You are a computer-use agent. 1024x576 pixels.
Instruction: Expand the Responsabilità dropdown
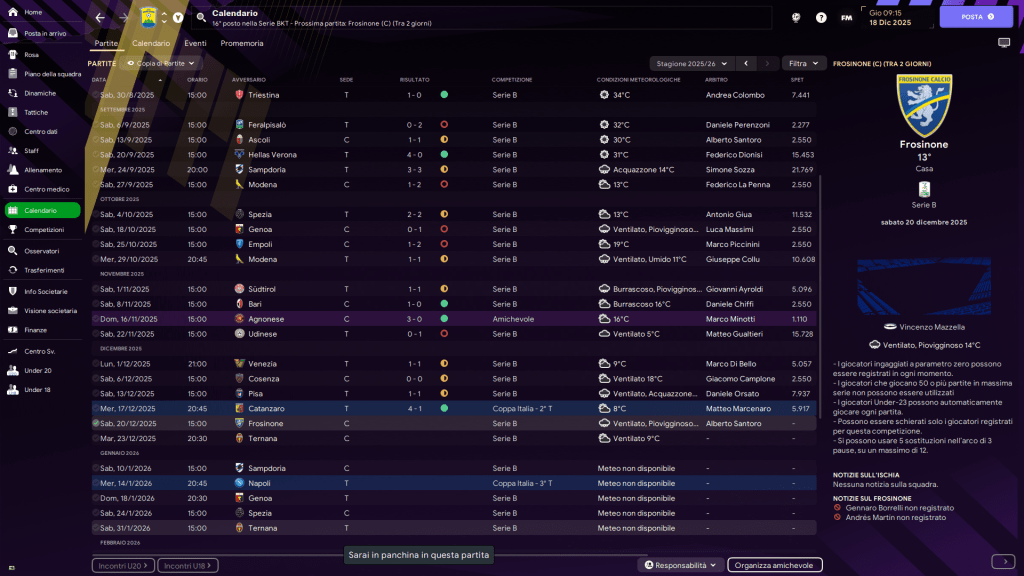point(680,565)
